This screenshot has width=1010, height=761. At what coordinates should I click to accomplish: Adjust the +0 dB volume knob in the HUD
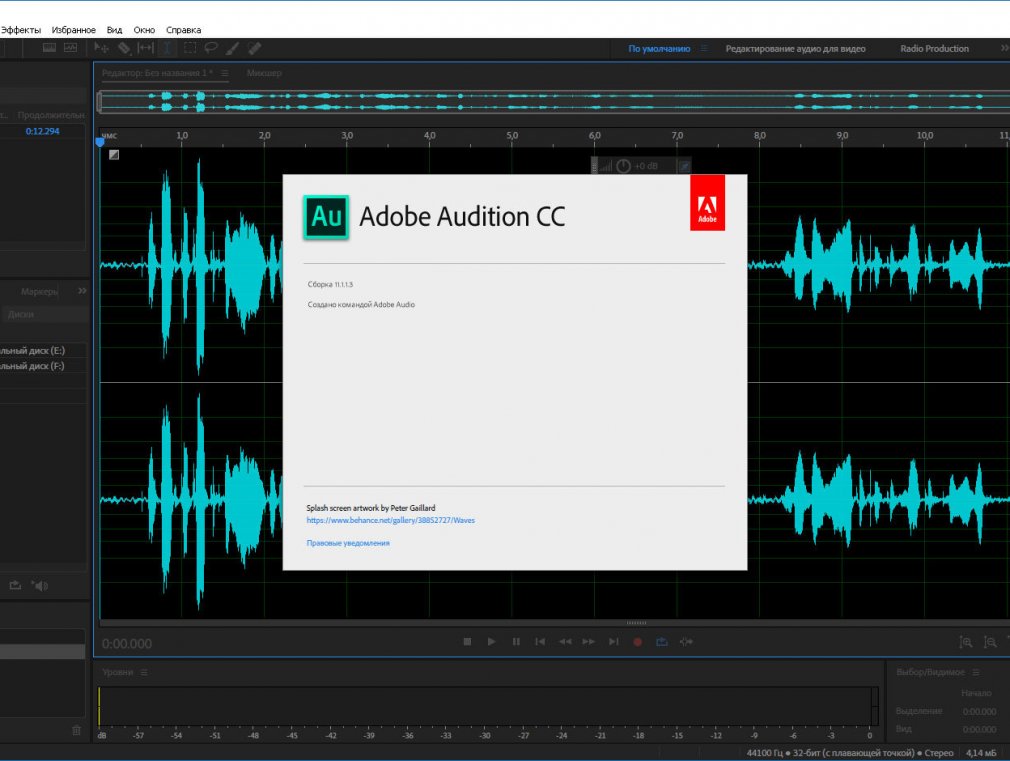tap(624, 166)
